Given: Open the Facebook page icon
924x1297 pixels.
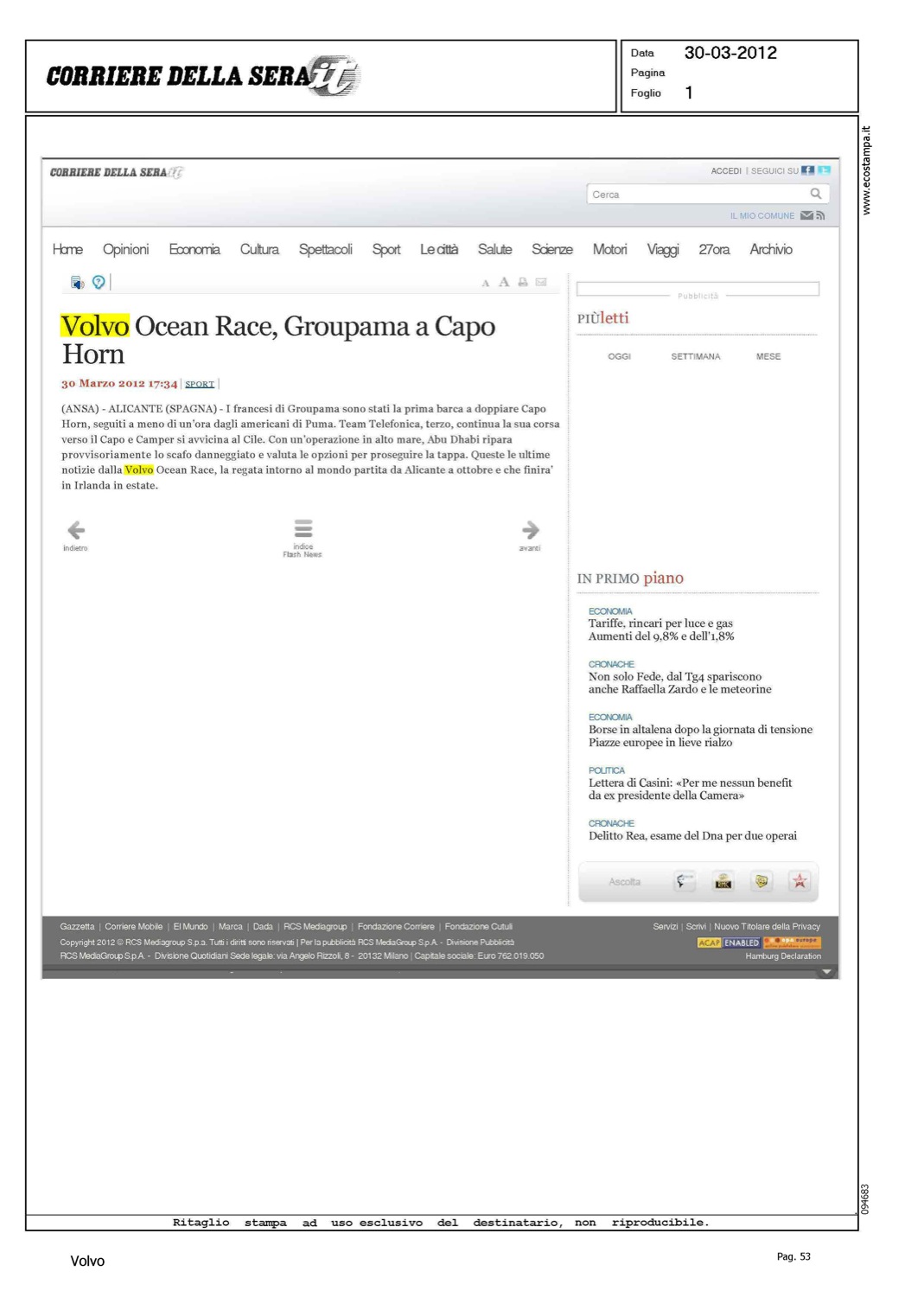Looking at the screenshot, I should coord(807,170).
